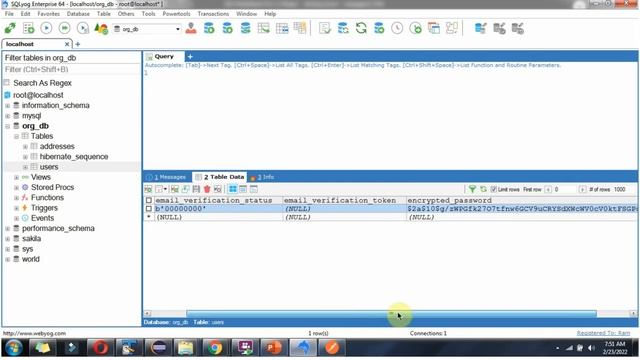This screenshot has width=640, height=360.
Task: Add a new query tab with plus
Action: (190, 57)
